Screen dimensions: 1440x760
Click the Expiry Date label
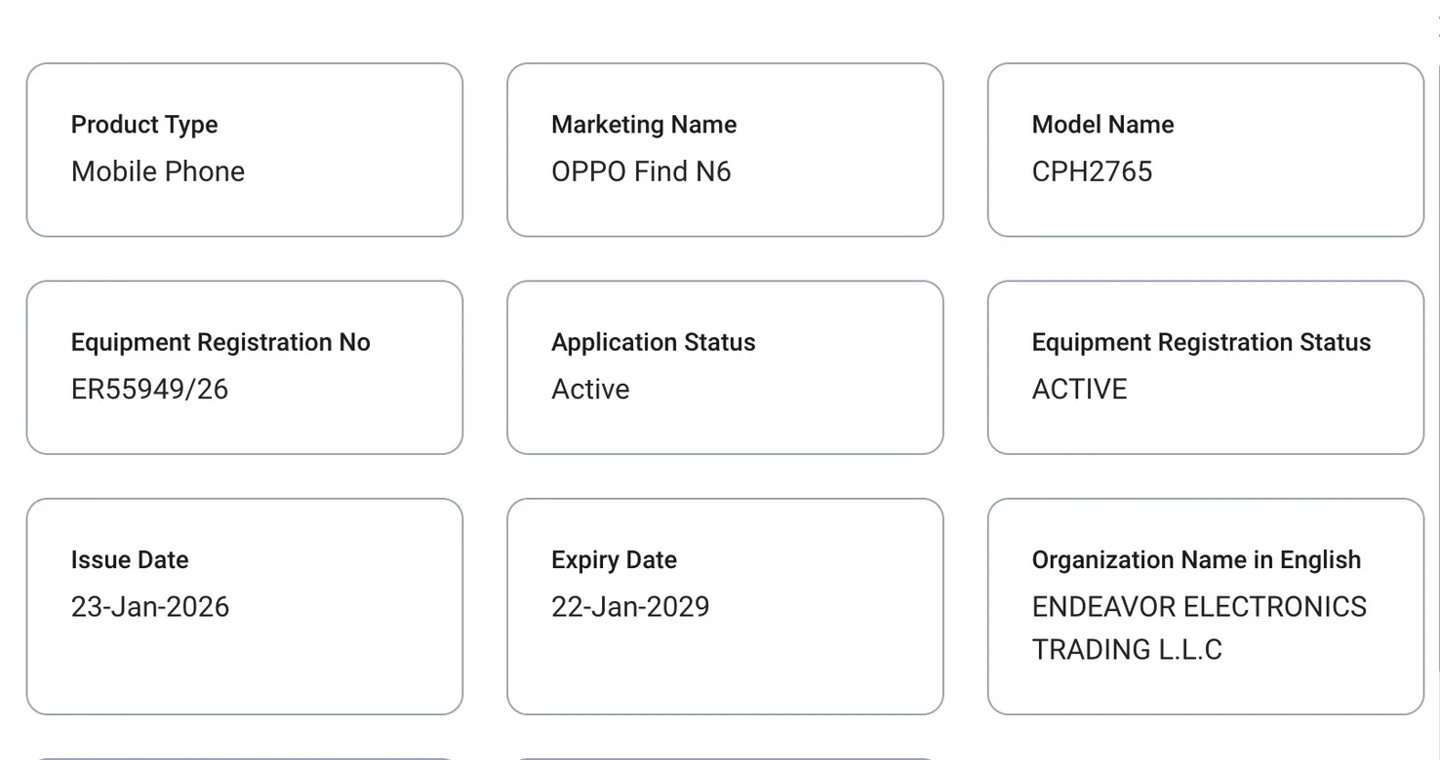[614, 560]
